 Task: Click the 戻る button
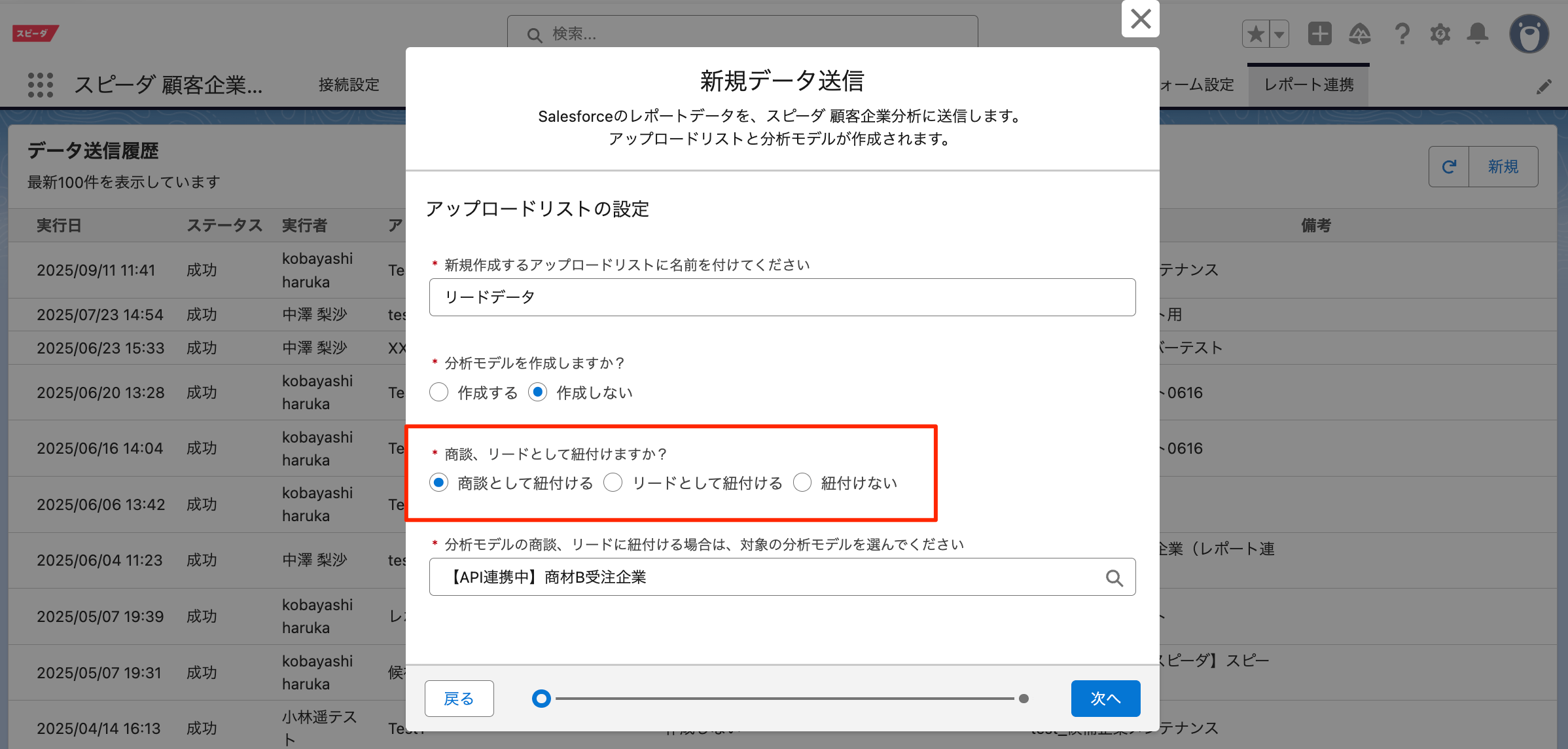[459, 699]
